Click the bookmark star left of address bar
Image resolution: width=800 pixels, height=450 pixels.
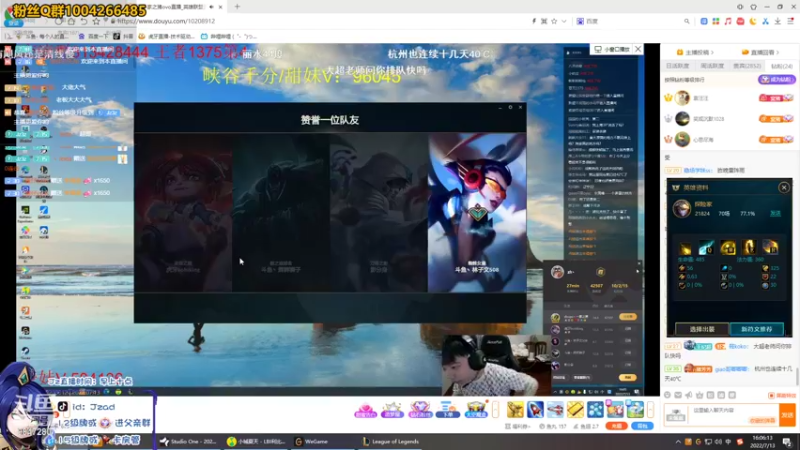click(96, 21)
